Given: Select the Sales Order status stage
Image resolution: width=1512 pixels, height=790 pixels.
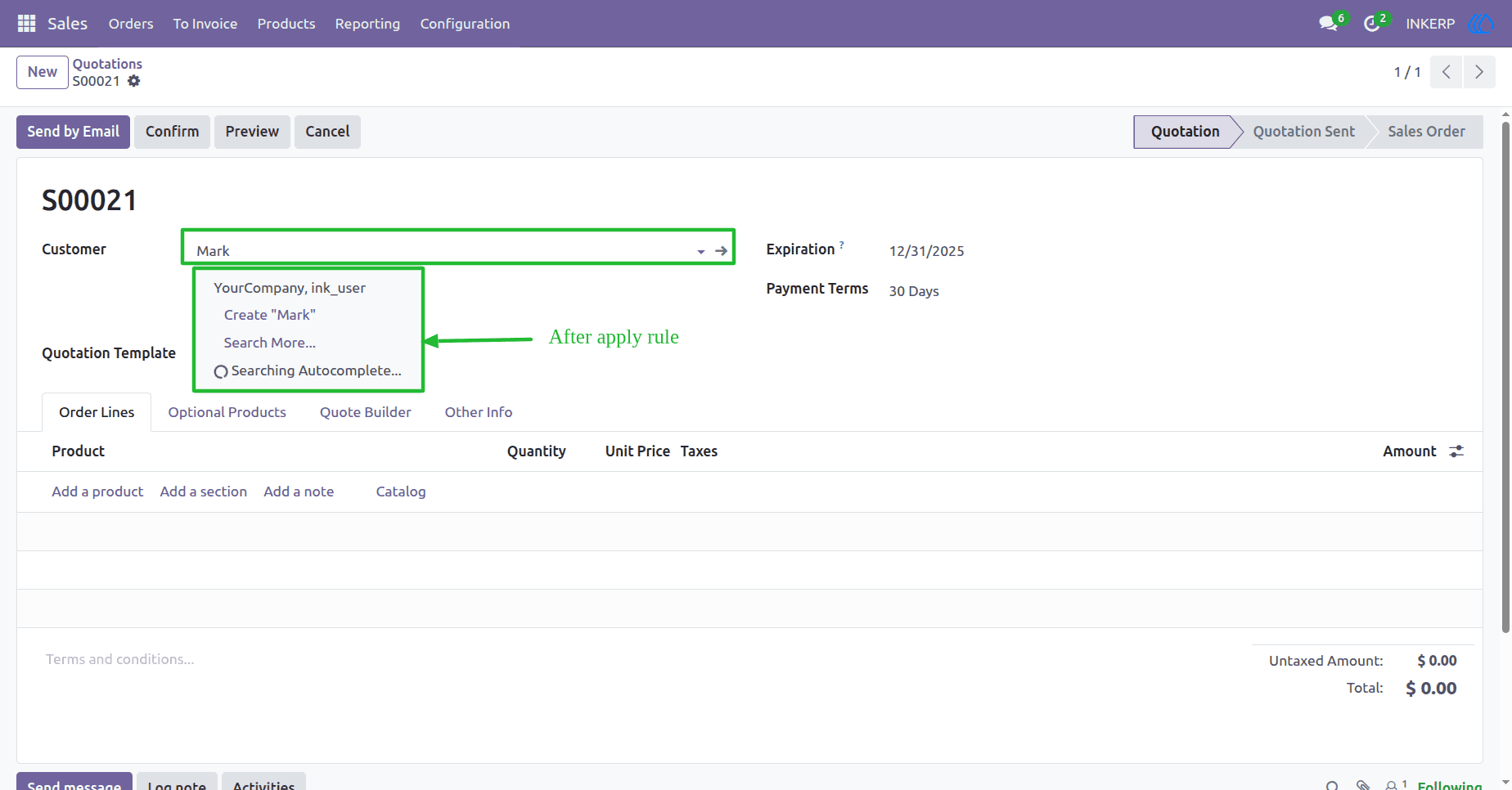Looking at the screenshot, I should tap(1426, 132).
